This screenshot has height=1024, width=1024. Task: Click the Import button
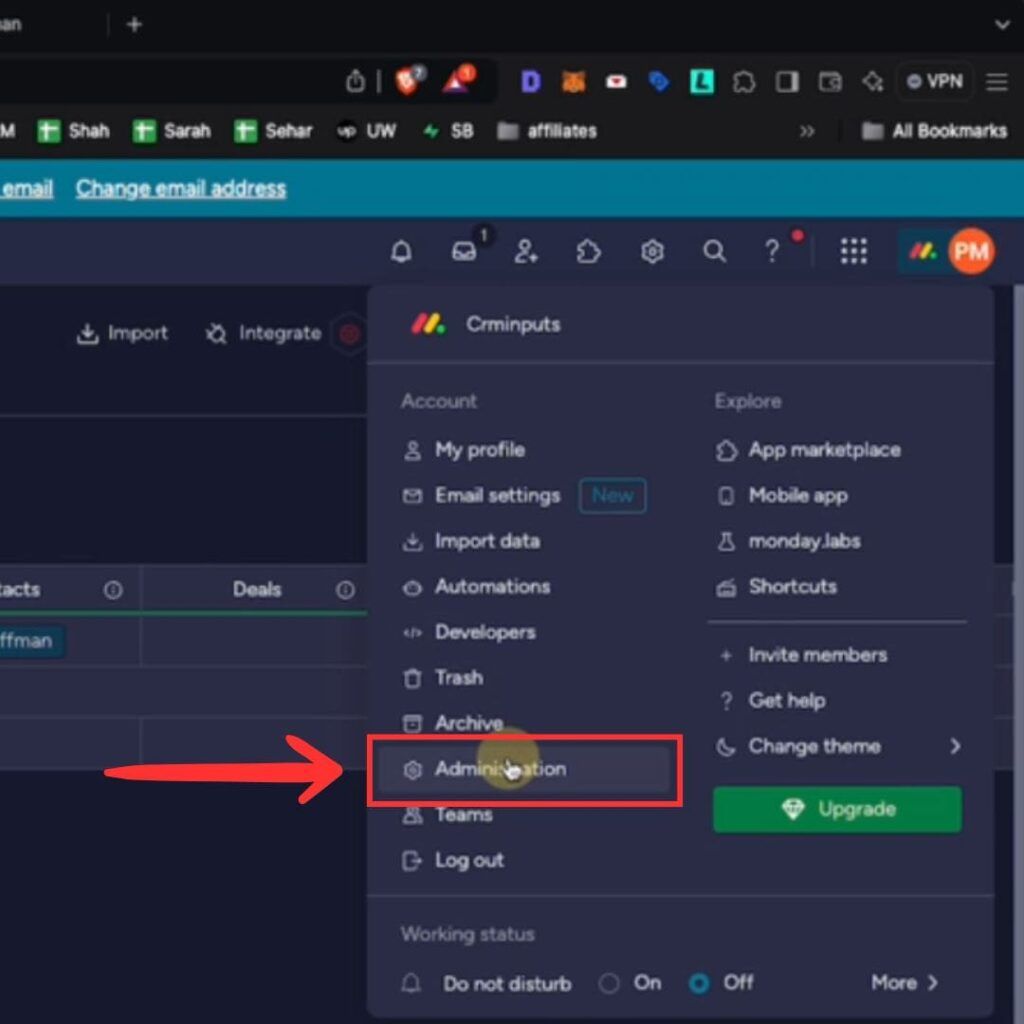point(122,334)
